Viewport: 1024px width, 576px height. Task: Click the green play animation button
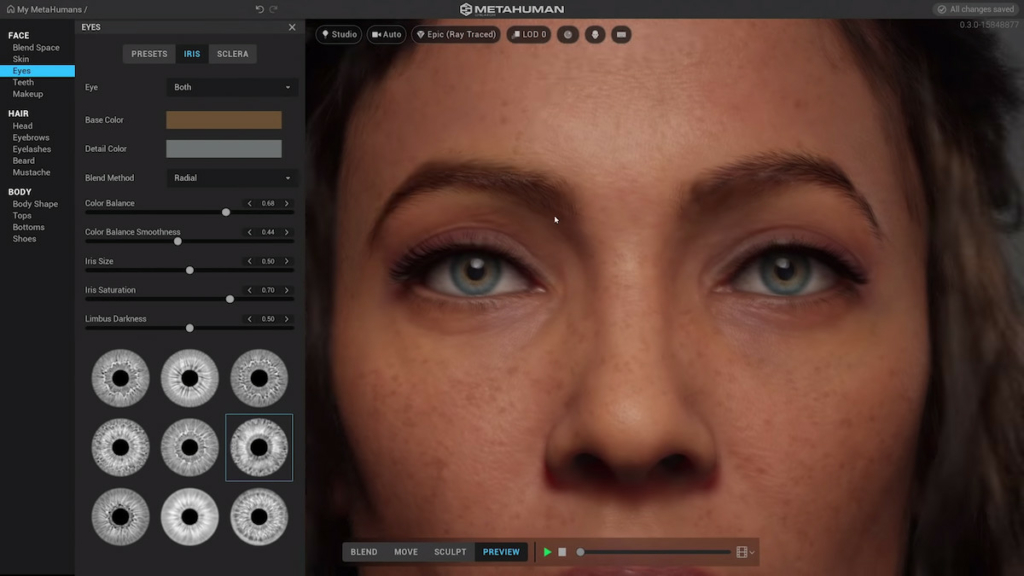(x=547, y=552)
